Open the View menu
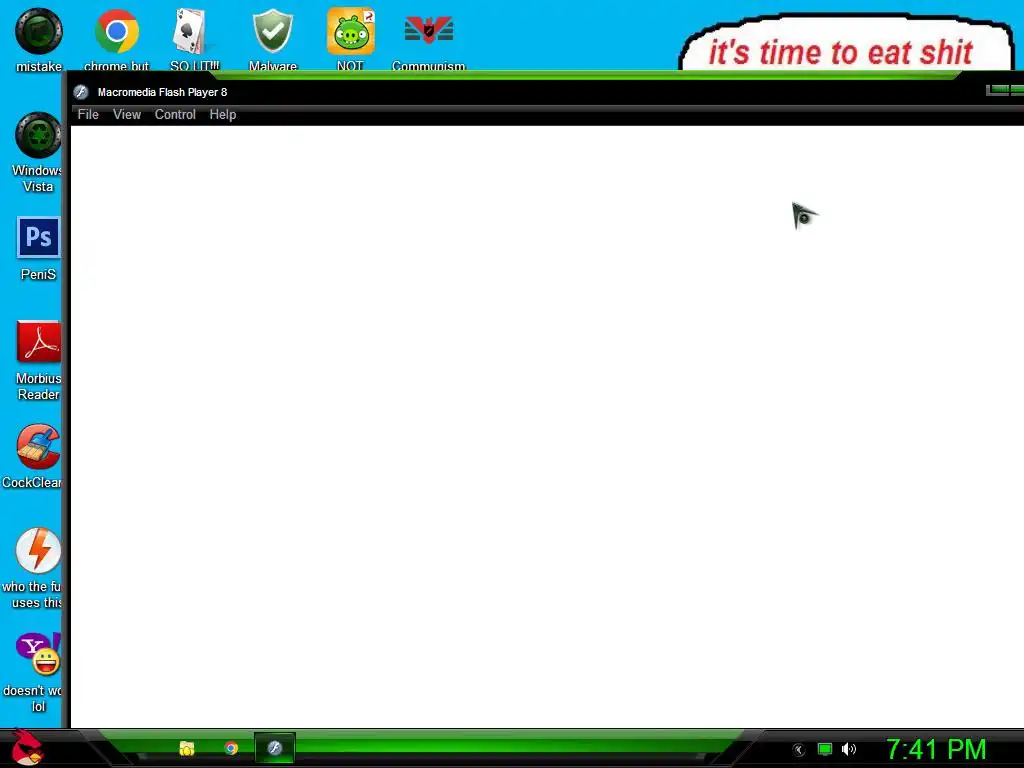 tap(127, 114)
